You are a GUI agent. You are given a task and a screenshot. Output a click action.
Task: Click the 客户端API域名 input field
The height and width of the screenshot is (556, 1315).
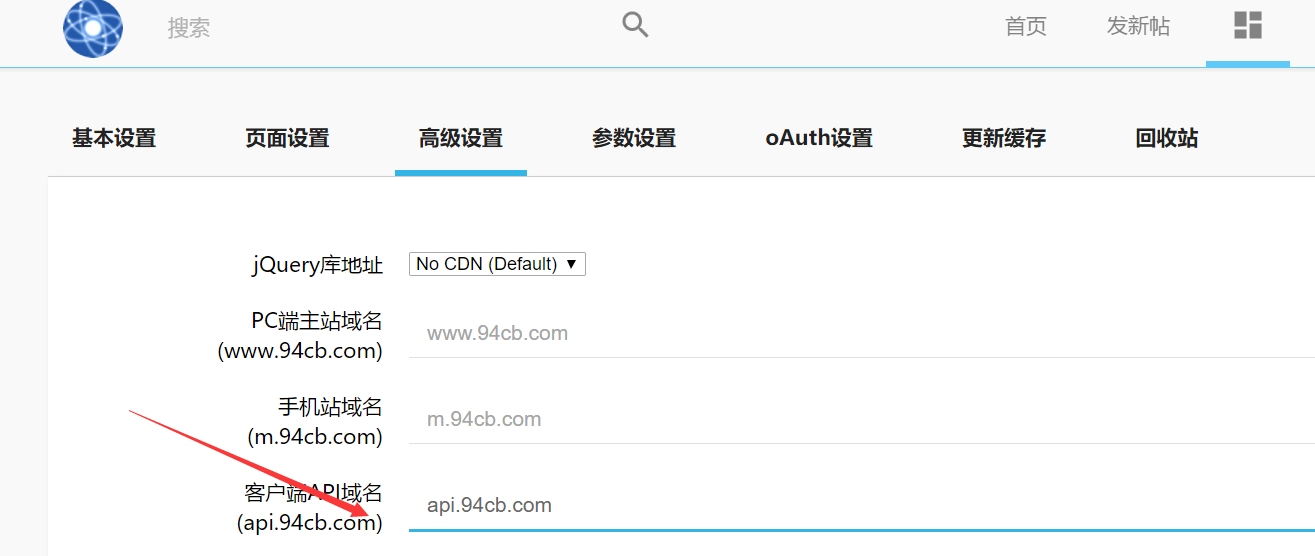tap(862, 505)
